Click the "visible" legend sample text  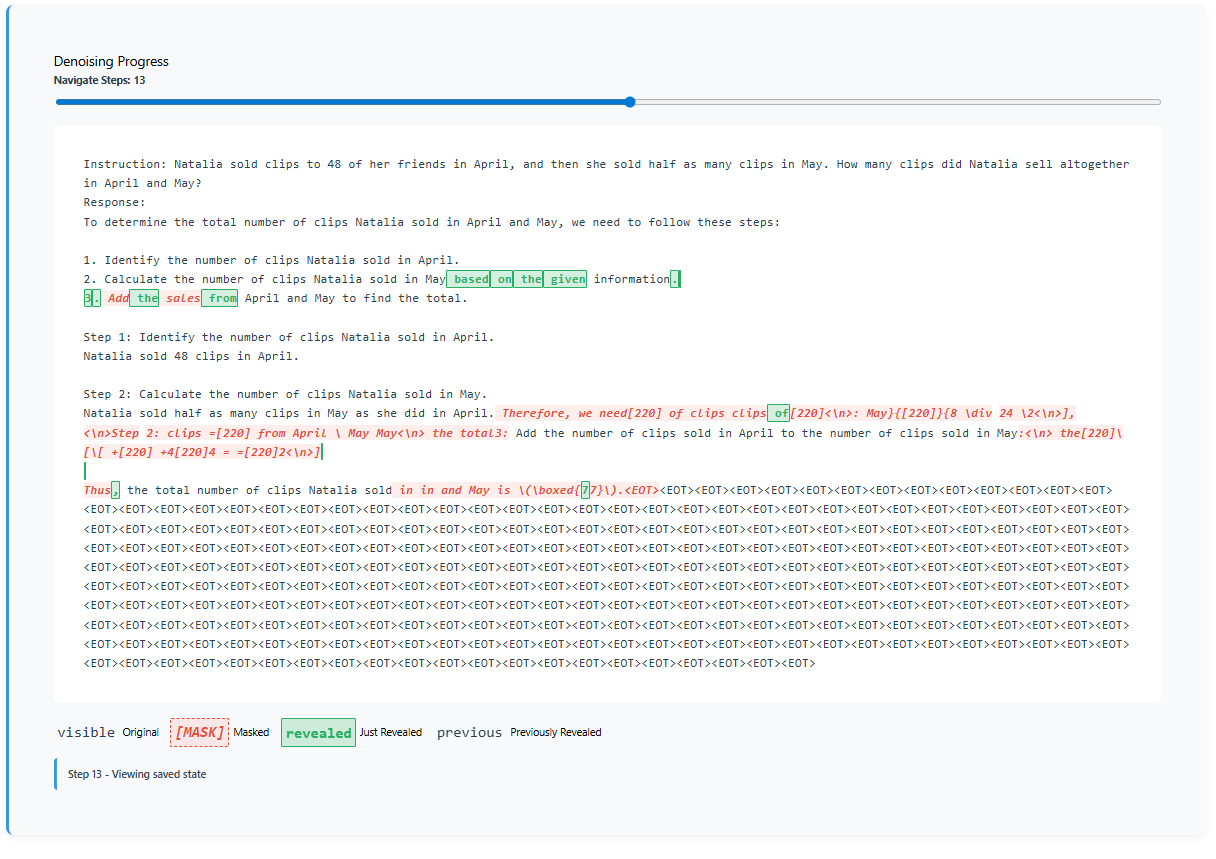point(86,732)
